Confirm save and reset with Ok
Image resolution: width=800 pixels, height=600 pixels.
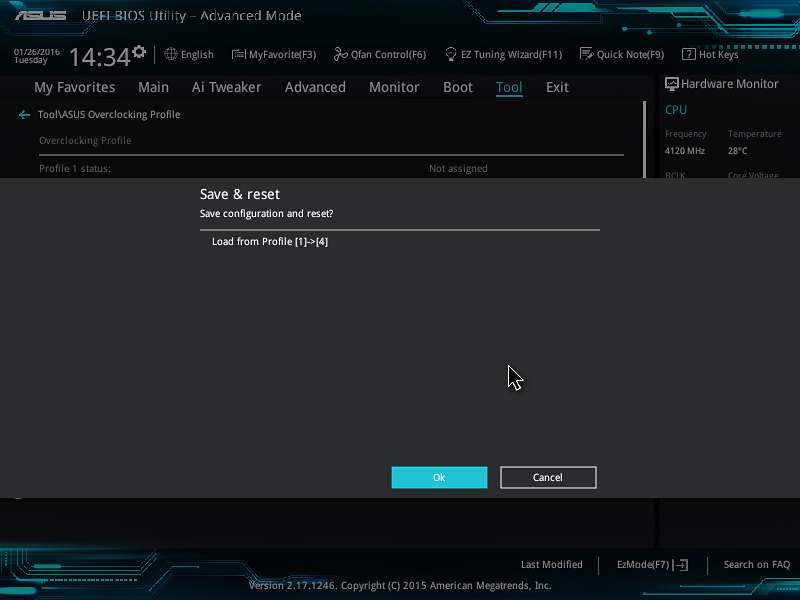point(439,478)
